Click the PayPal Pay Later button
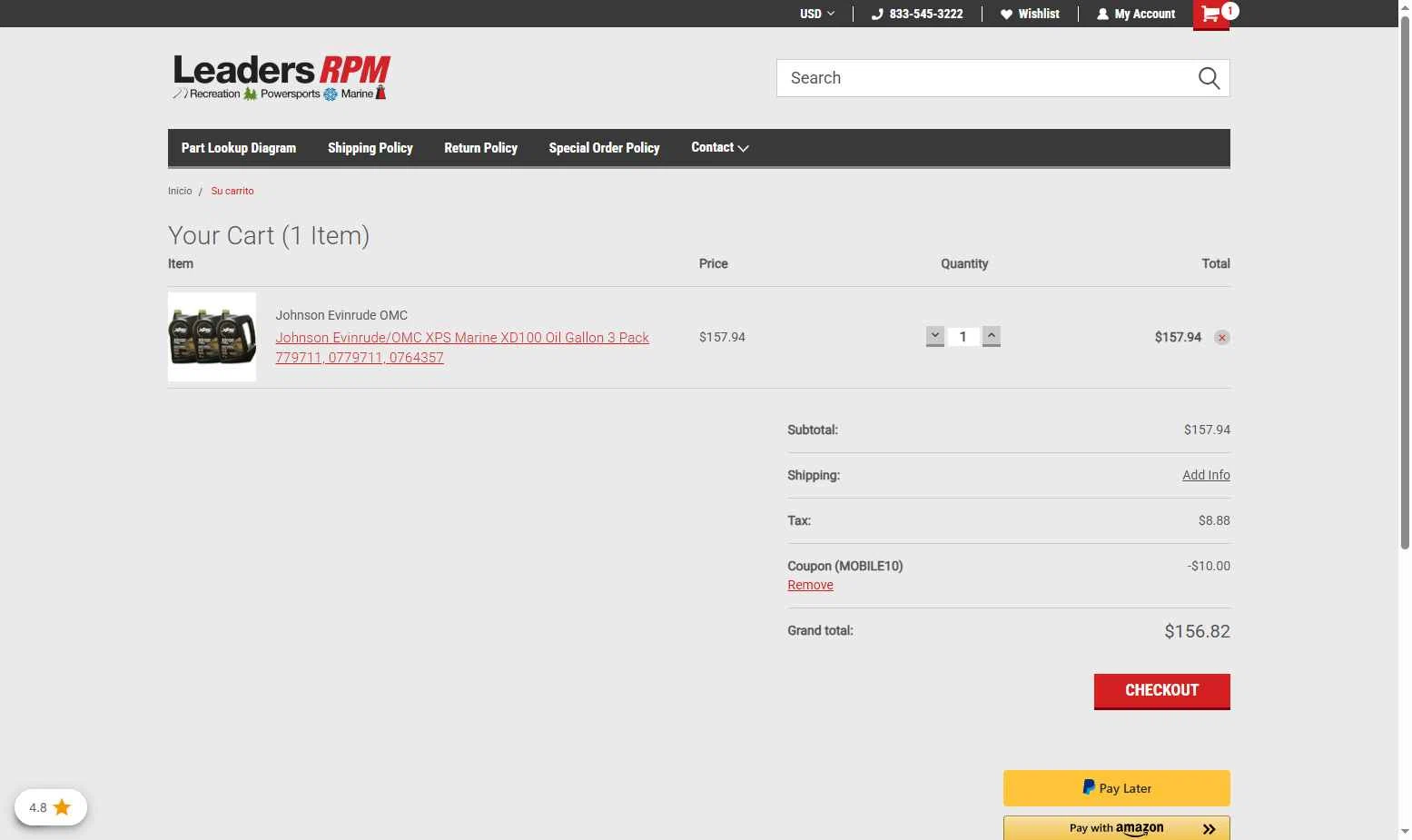Viewport: 1412px width, 840px height. coord(1116,788)
